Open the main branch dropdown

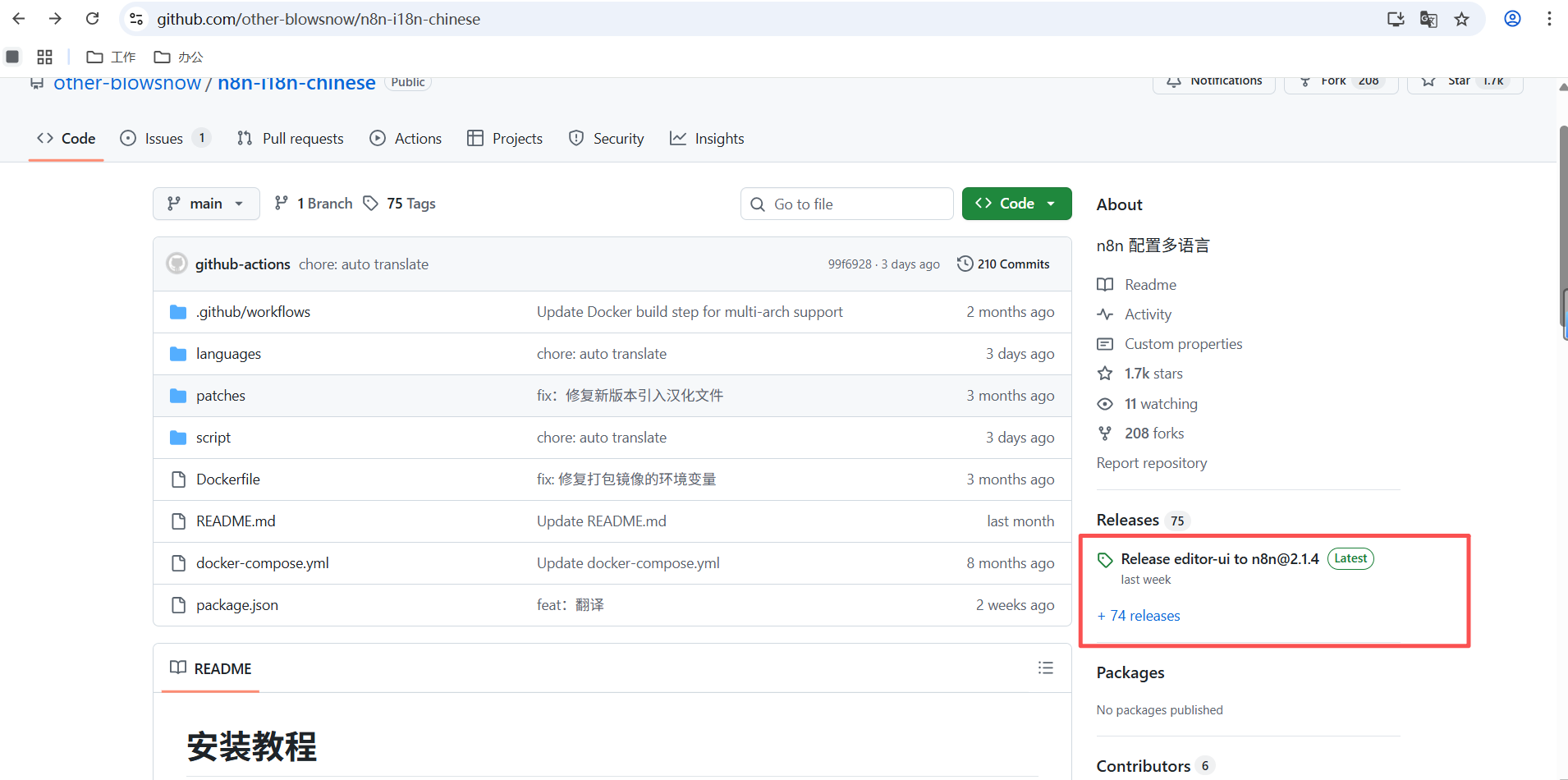tap(206, 204)
